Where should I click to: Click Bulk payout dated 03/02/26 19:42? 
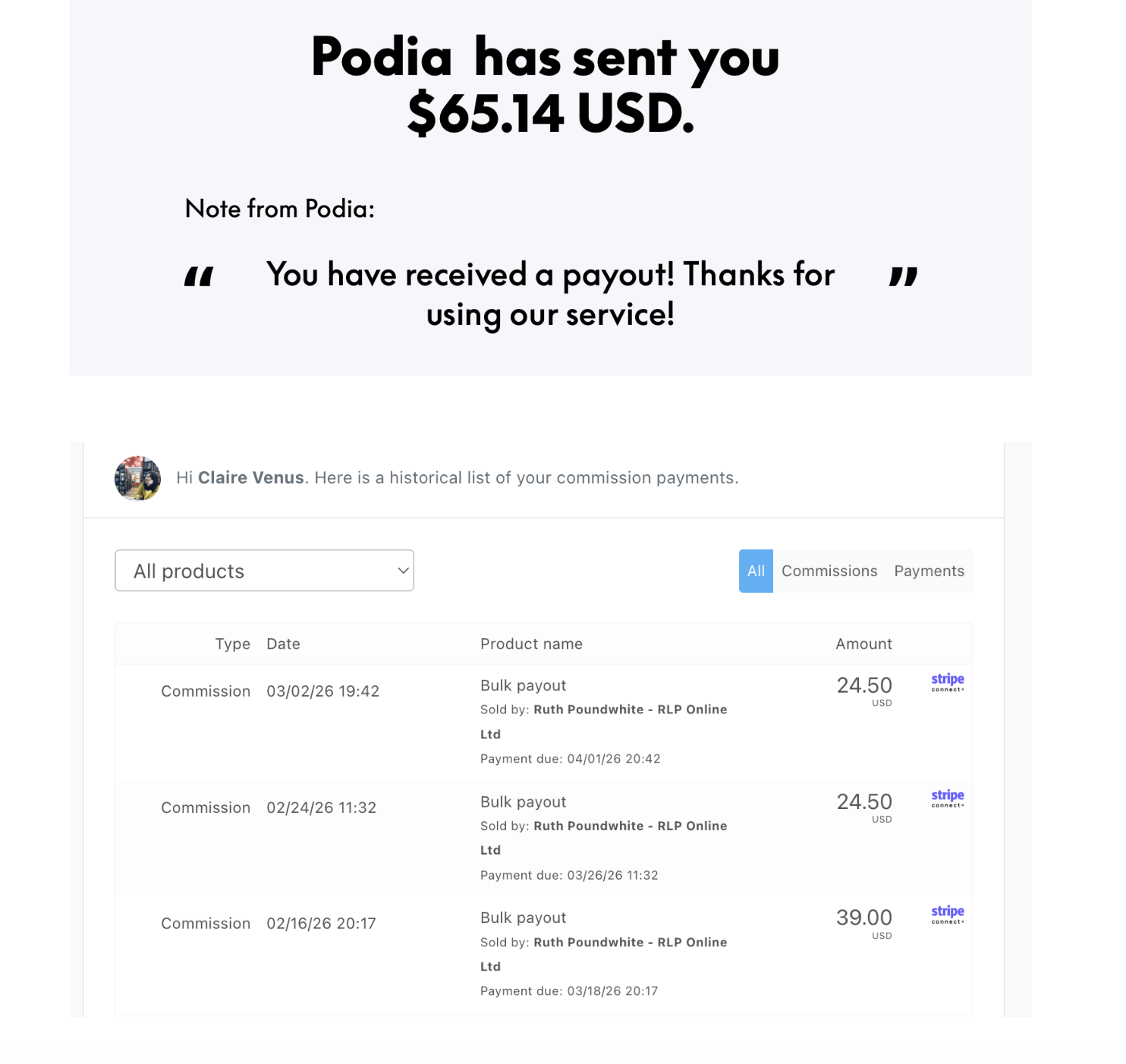[523, 686]
